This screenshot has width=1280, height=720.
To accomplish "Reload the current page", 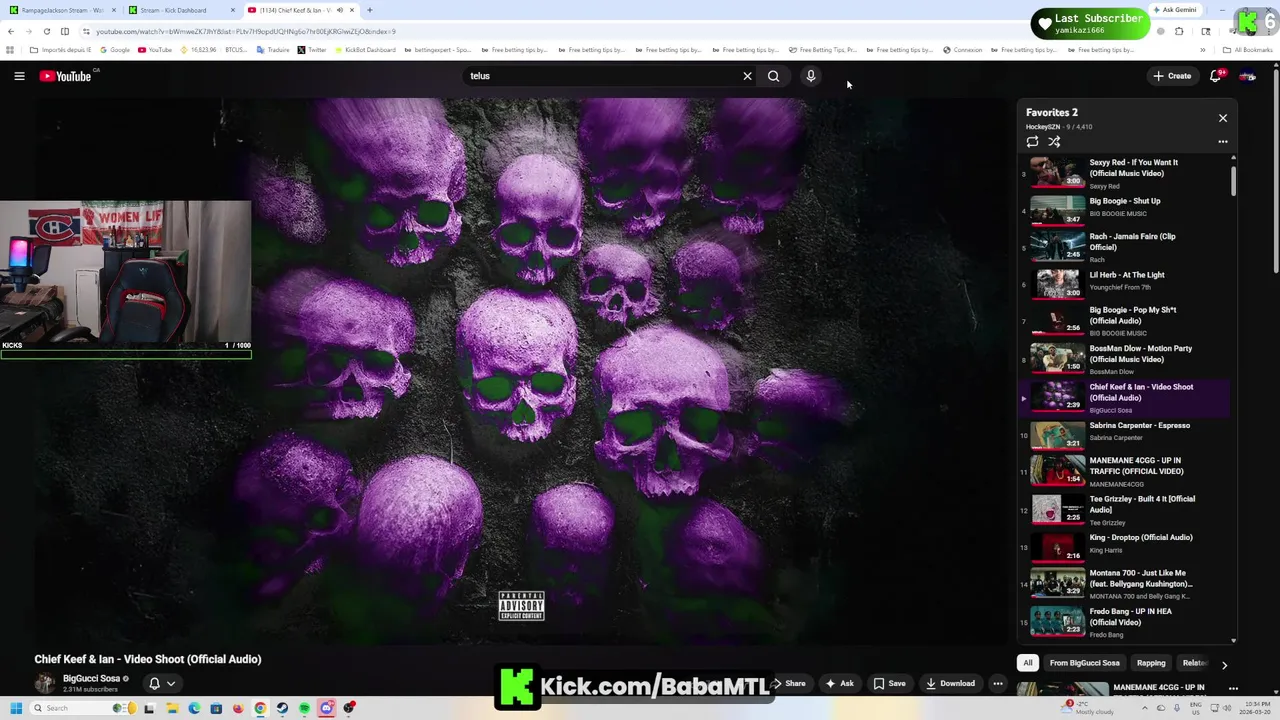I will [x=47, y=31].
